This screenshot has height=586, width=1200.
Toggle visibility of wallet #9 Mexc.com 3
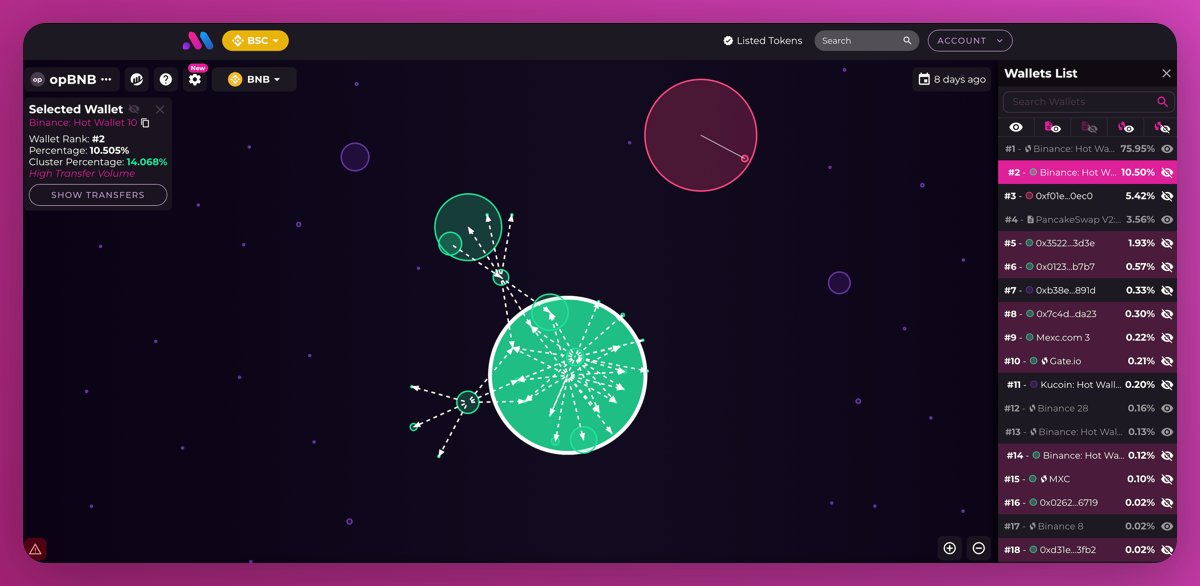pos(1166,337)
